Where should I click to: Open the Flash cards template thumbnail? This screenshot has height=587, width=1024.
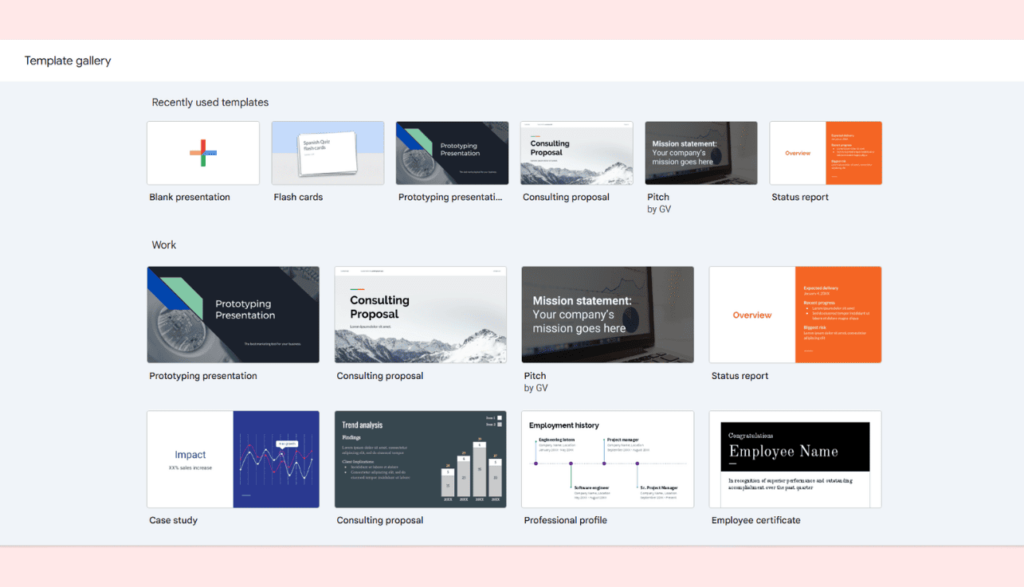pos(328,153)
